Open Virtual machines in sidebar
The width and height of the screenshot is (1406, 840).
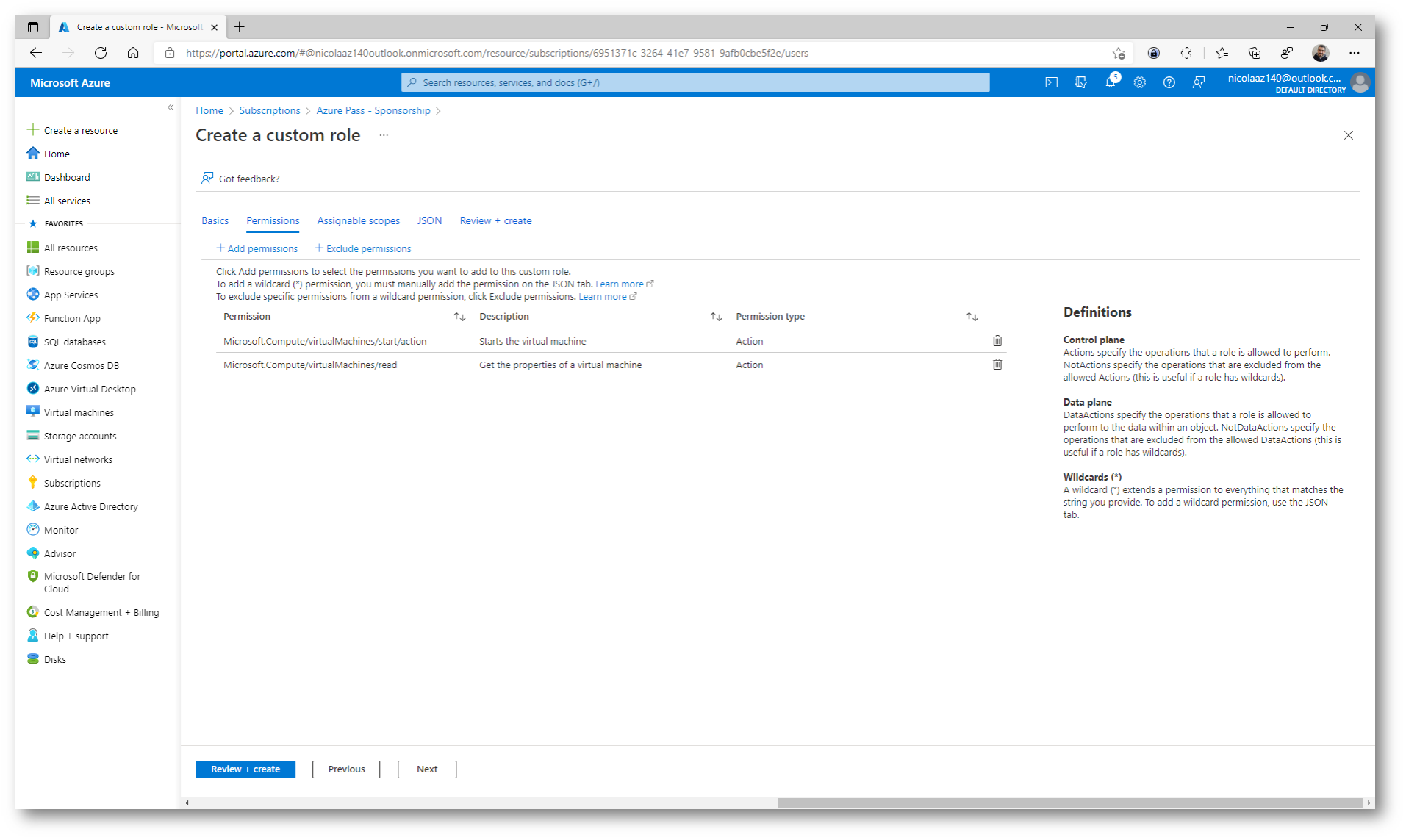71,412
